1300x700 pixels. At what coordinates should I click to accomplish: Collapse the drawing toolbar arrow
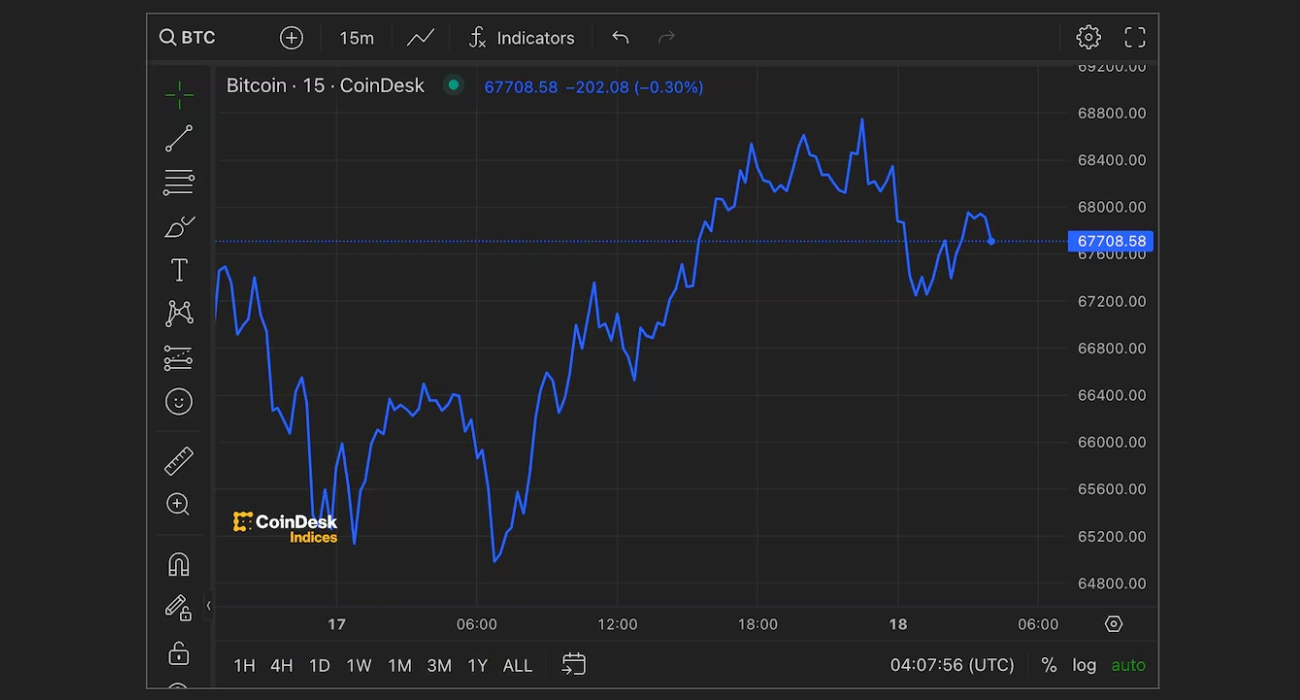click(208, 605)
